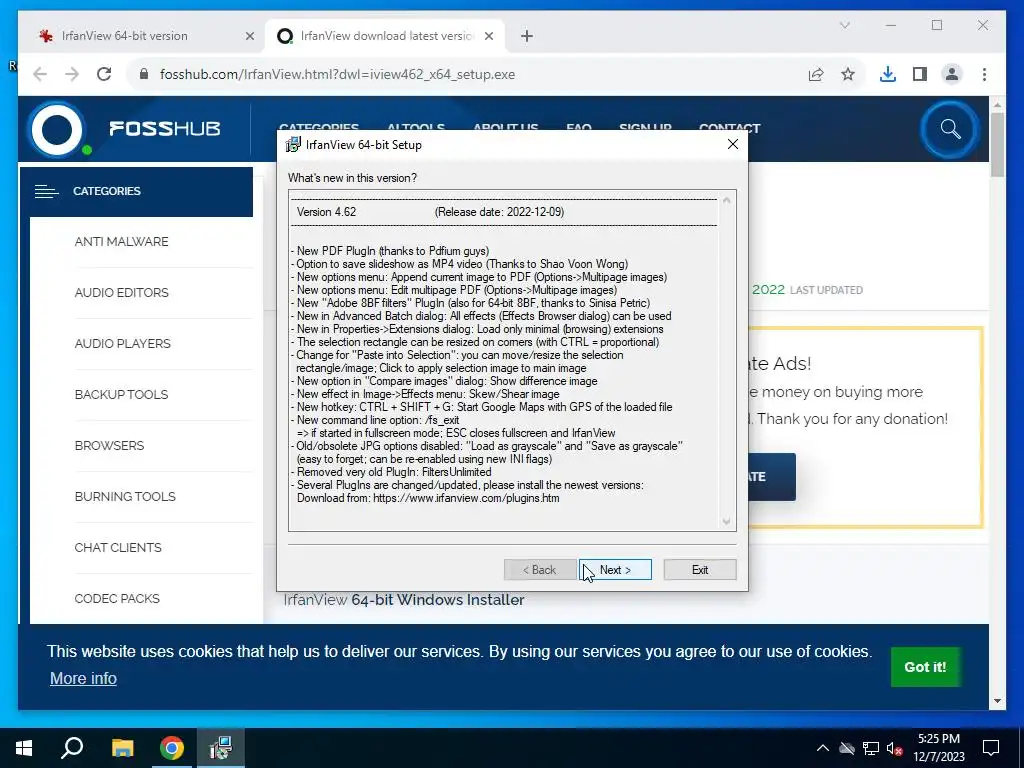Bookmark this page with the star icon
The width and height of the screenshot is (1024, 768).
point(848,74)
